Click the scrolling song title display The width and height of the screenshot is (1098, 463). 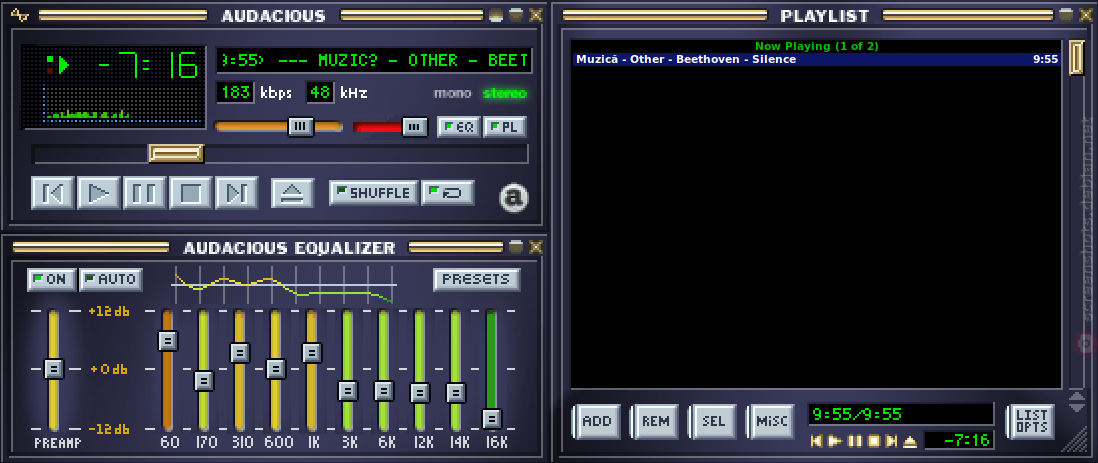[374, 61]
